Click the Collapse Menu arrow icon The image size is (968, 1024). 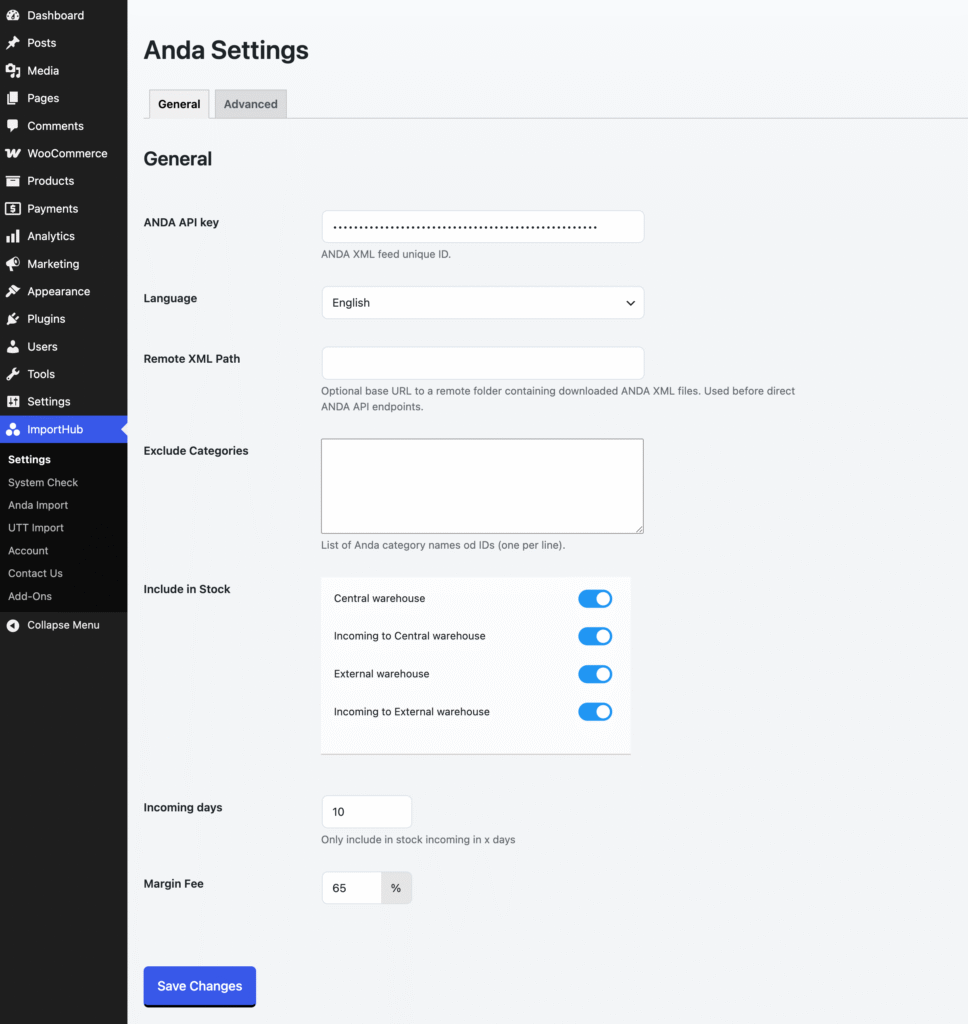tap(12, 626)
